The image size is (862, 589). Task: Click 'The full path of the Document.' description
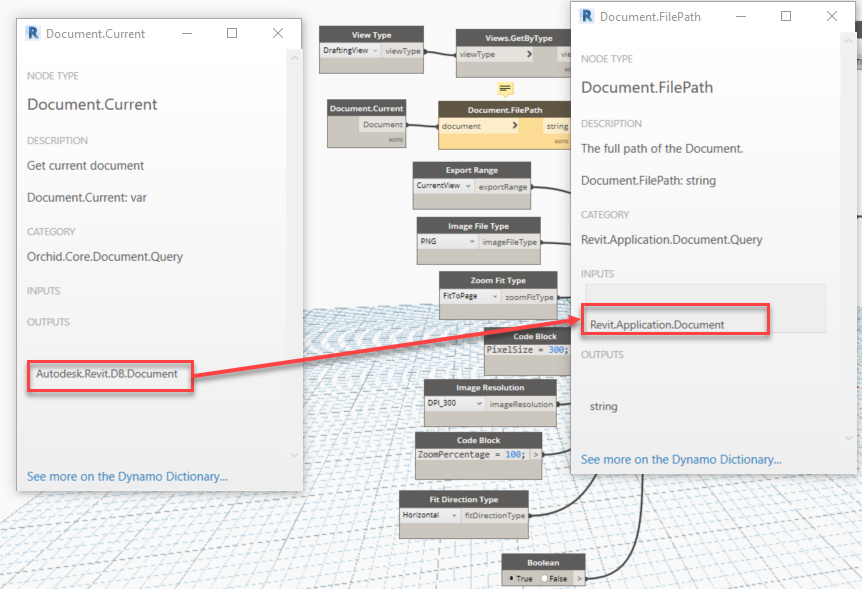pos(662,148)
